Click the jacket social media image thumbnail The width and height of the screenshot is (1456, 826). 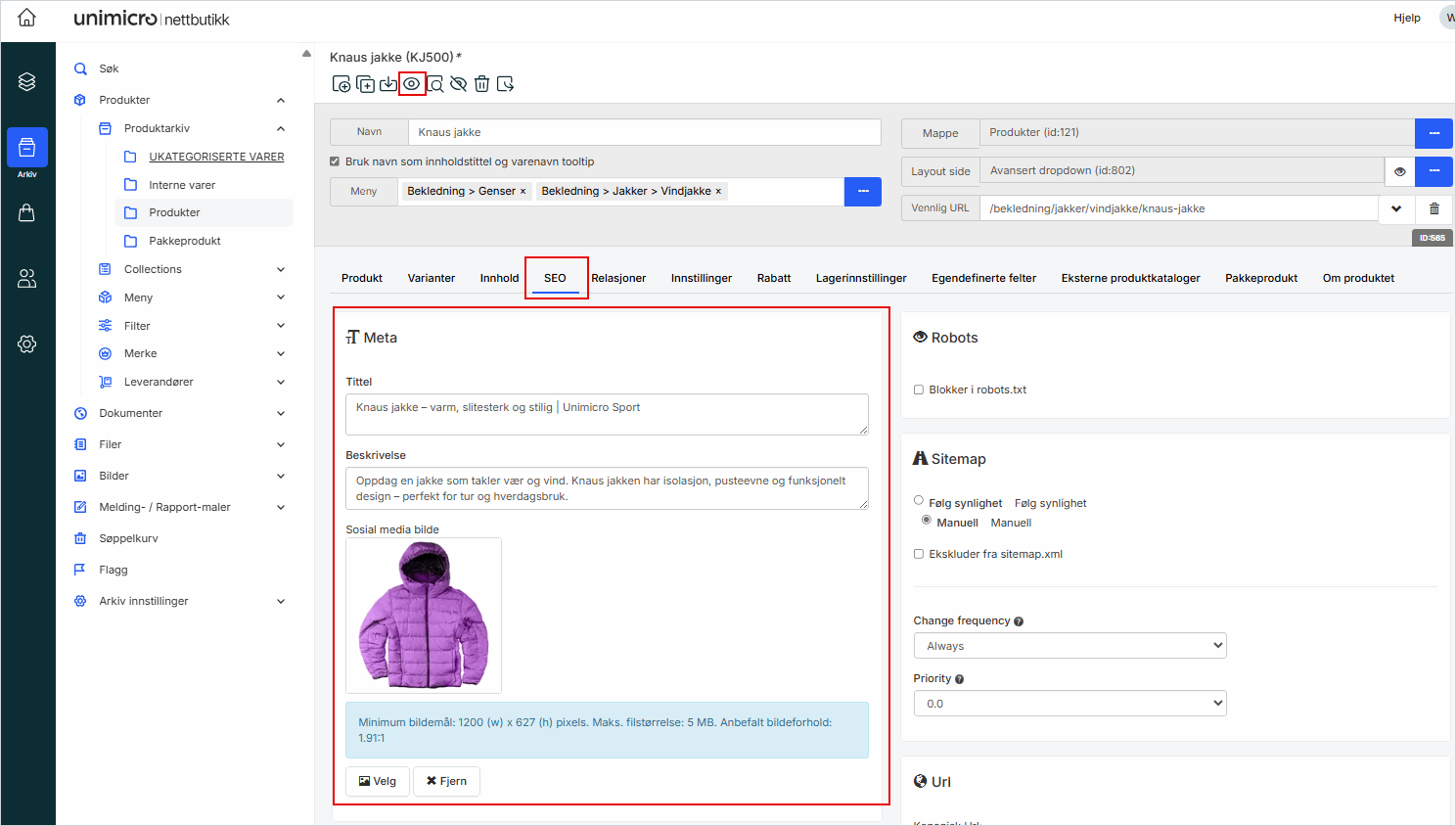(423, 616)
